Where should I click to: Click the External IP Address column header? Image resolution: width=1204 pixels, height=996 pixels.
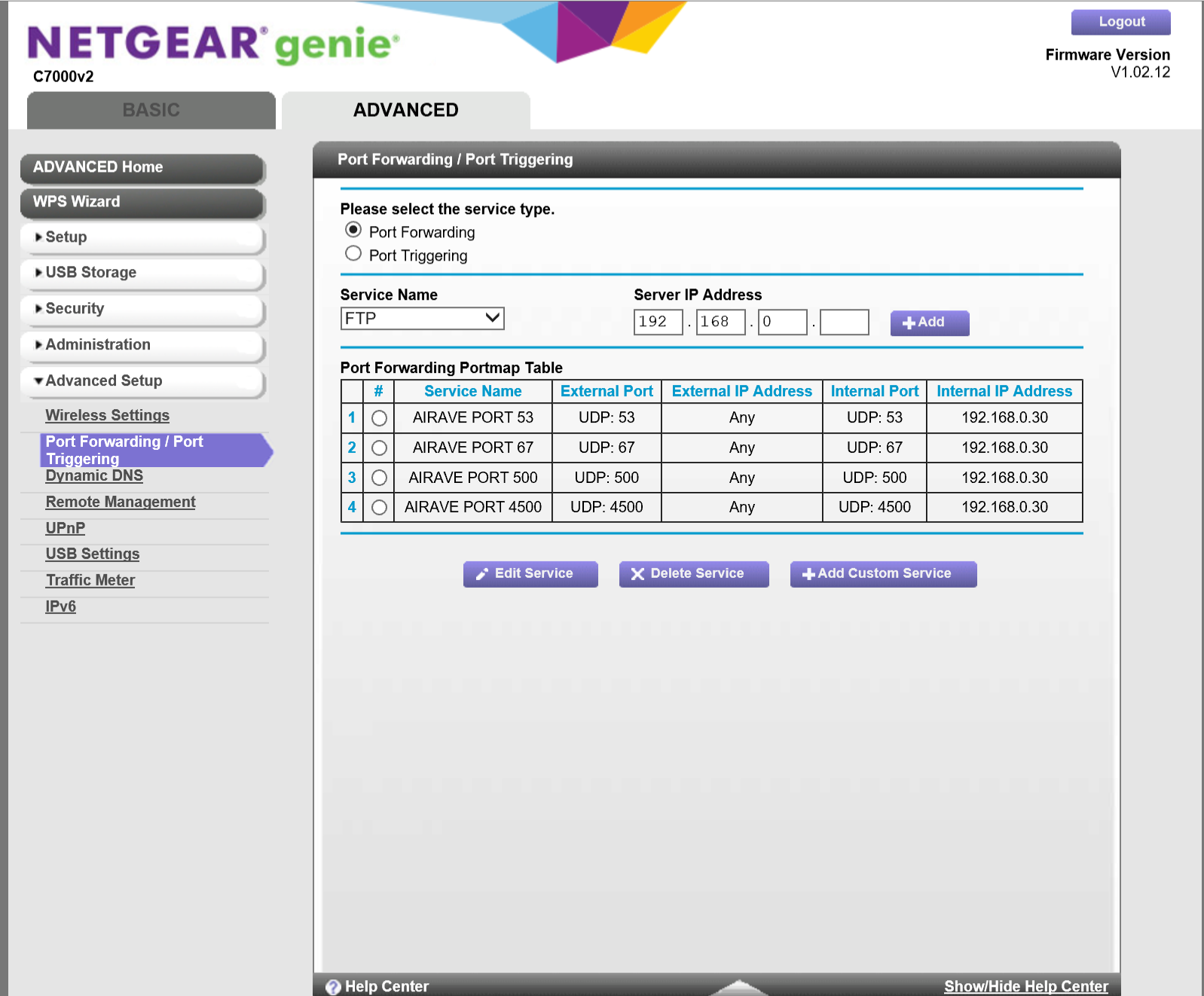point(742,391)
